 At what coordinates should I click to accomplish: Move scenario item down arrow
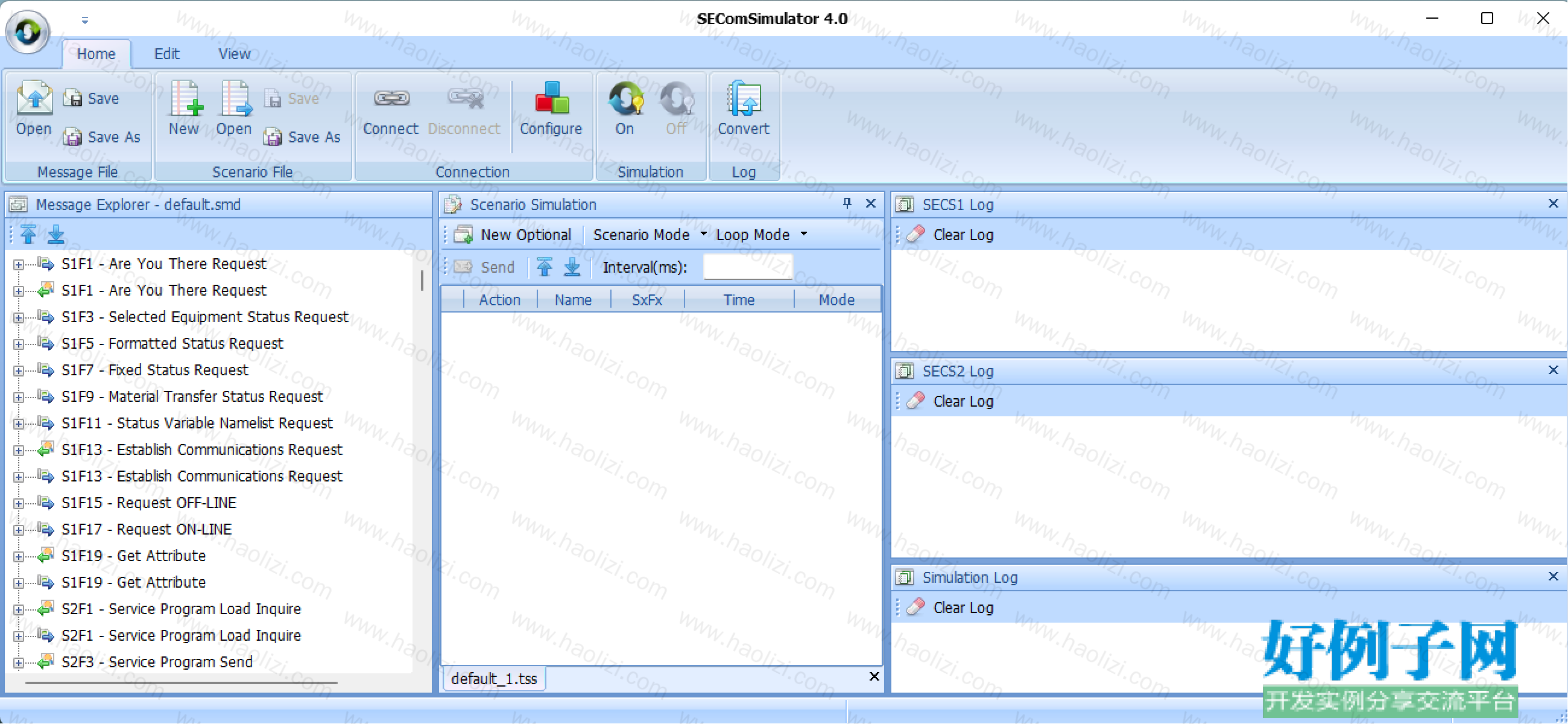tap(572, 267)
